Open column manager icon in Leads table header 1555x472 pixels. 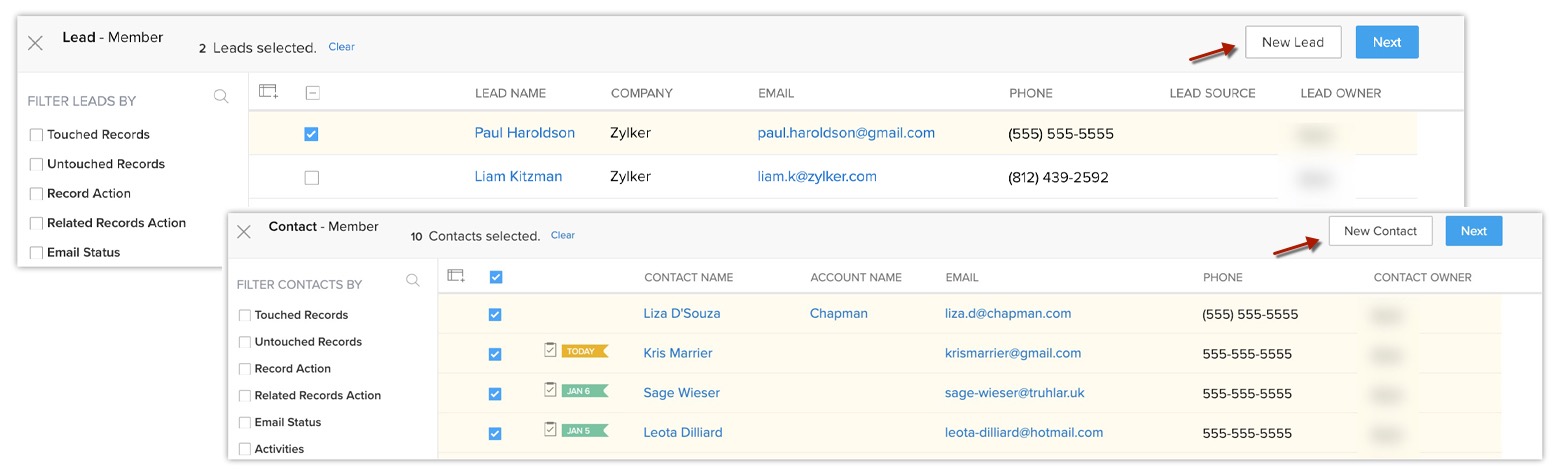(x=268, y=92)
